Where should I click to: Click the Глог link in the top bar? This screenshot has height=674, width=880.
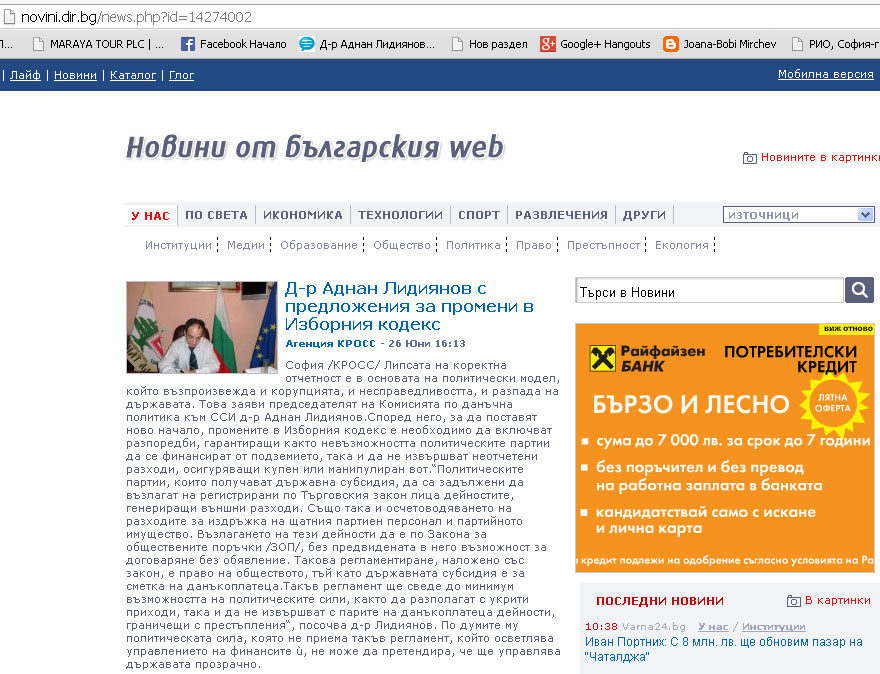(181, 75)
